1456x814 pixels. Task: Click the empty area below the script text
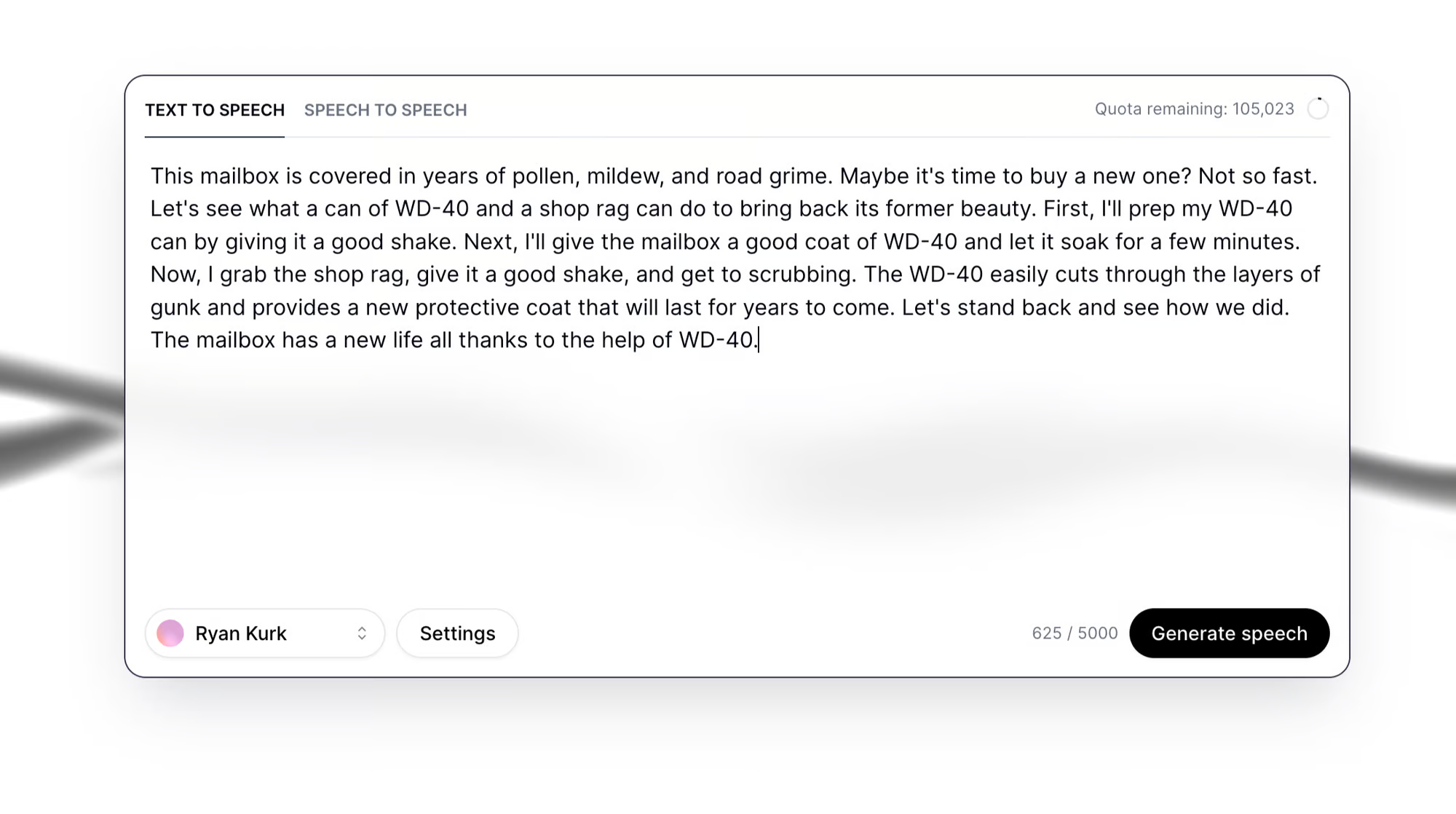[x=728, y=473]
